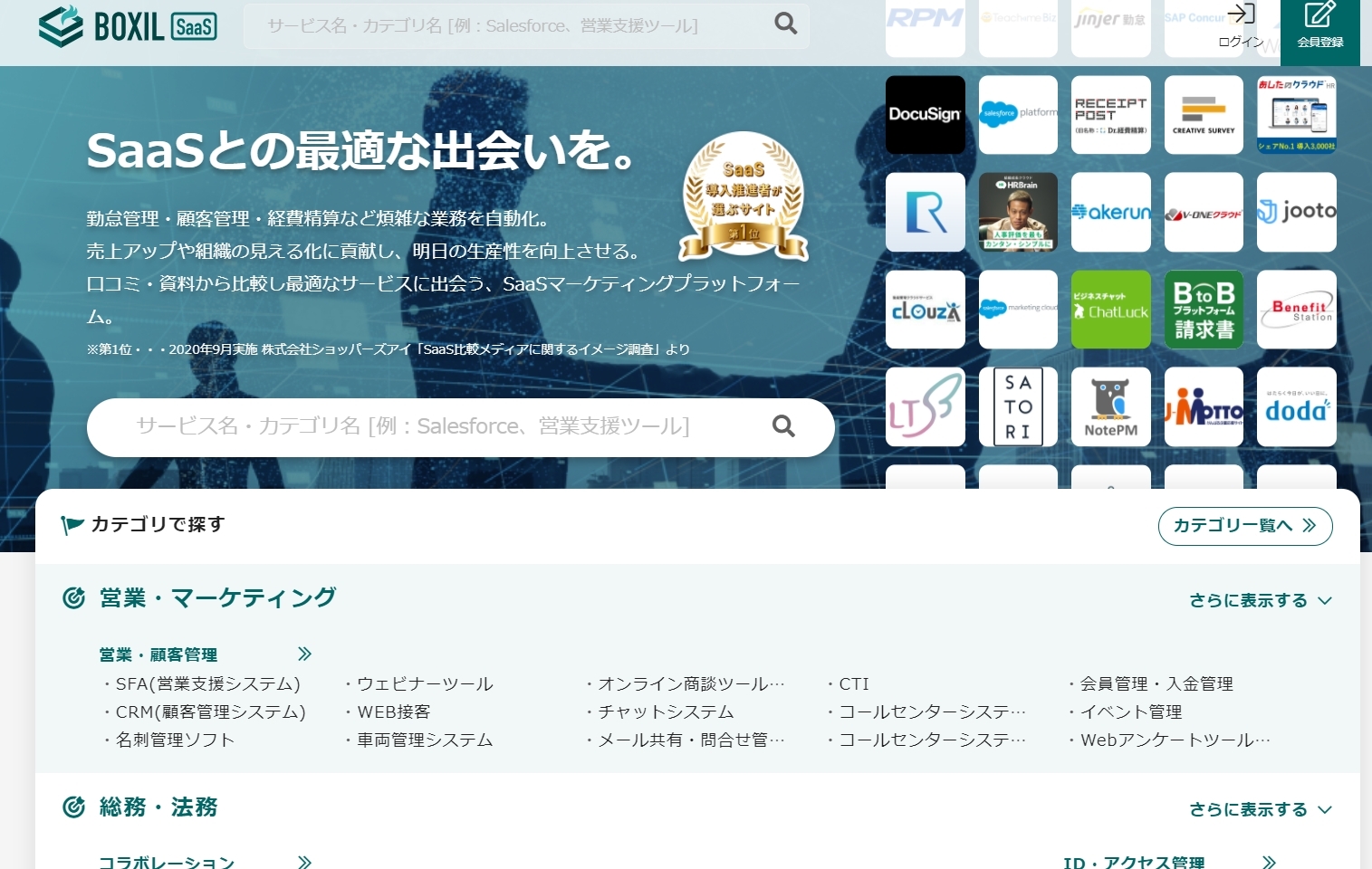Open the V-ONEクラウド tile
This screenshot has height=869, width=1372.
[x=1204, y=212]
